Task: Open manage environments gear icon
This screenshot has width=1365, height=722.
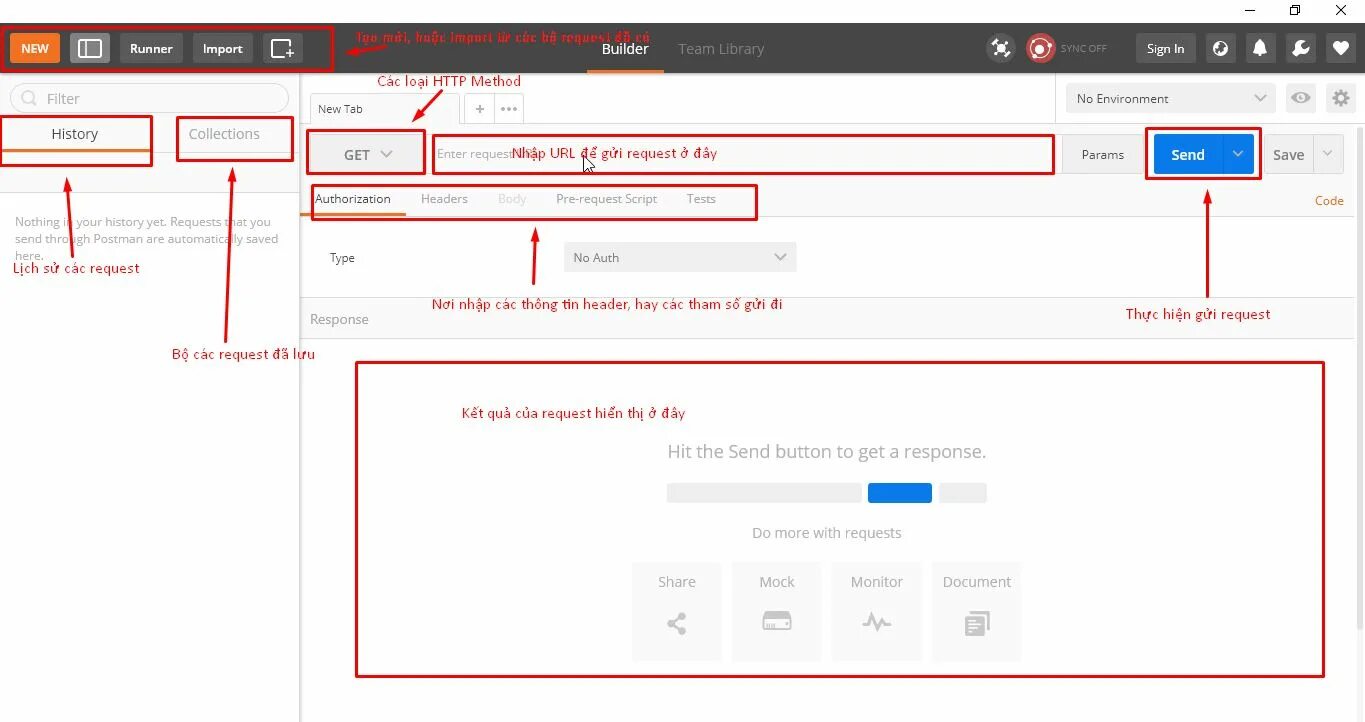Action: pyautogui.click(x=1341, y=98)
